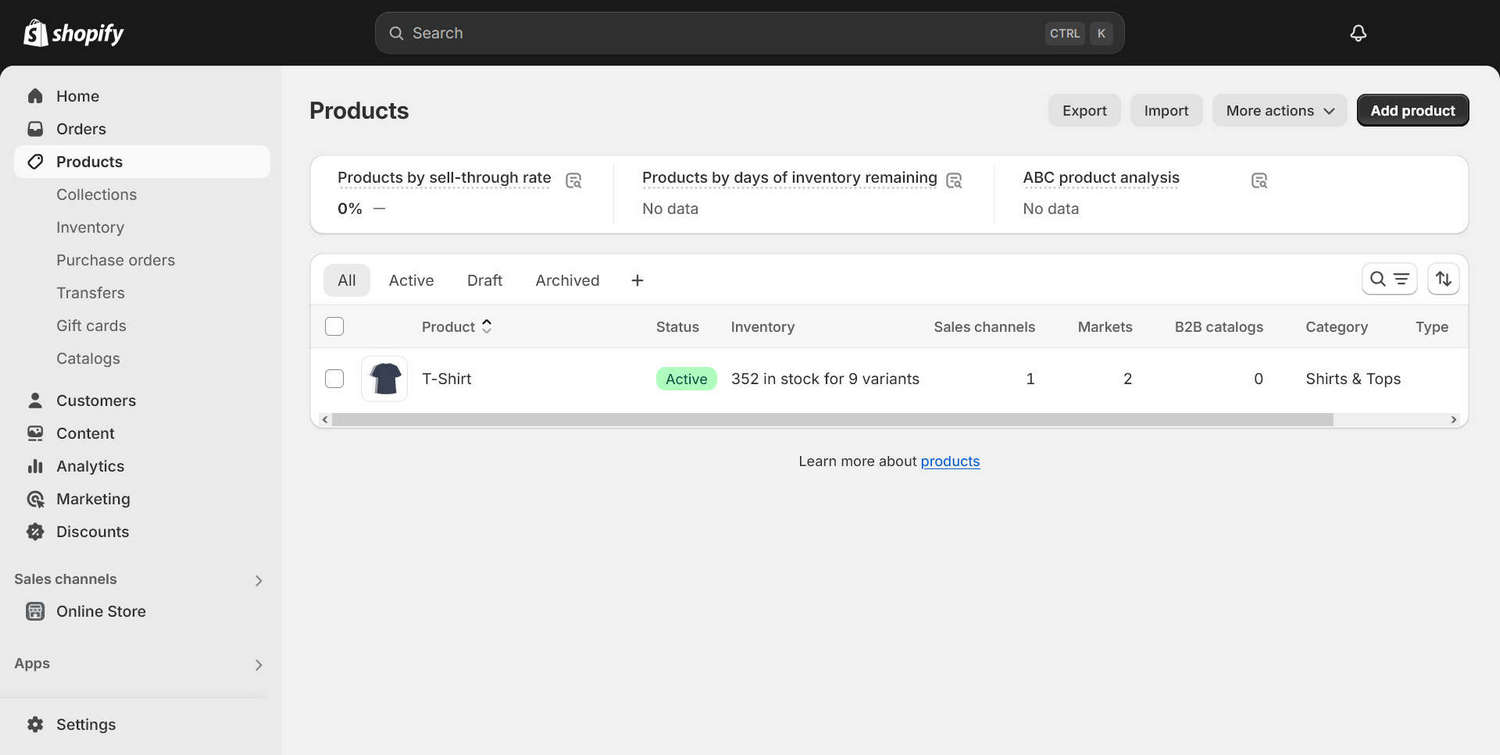Switch to the Archived tab
The height and width of the screenshot is (755, 1500).
[567, 280]
